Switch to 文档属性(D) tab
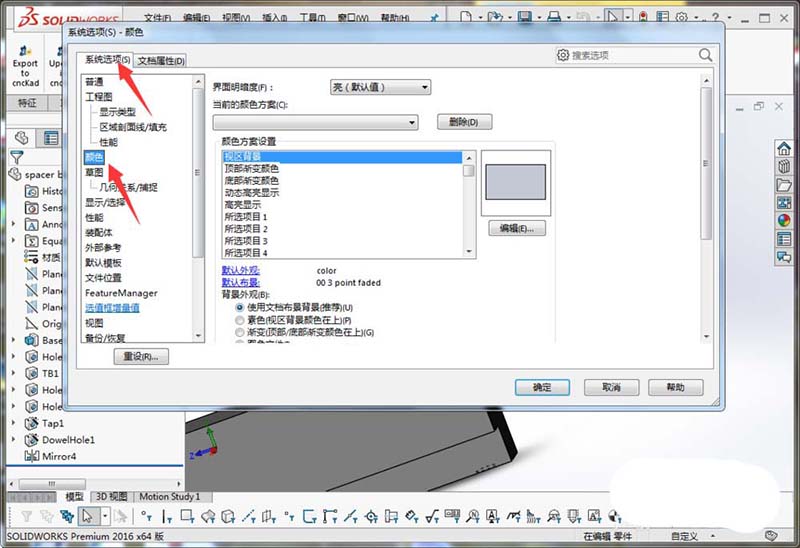Screen dimensions: 800x548 tap(161, 61)
